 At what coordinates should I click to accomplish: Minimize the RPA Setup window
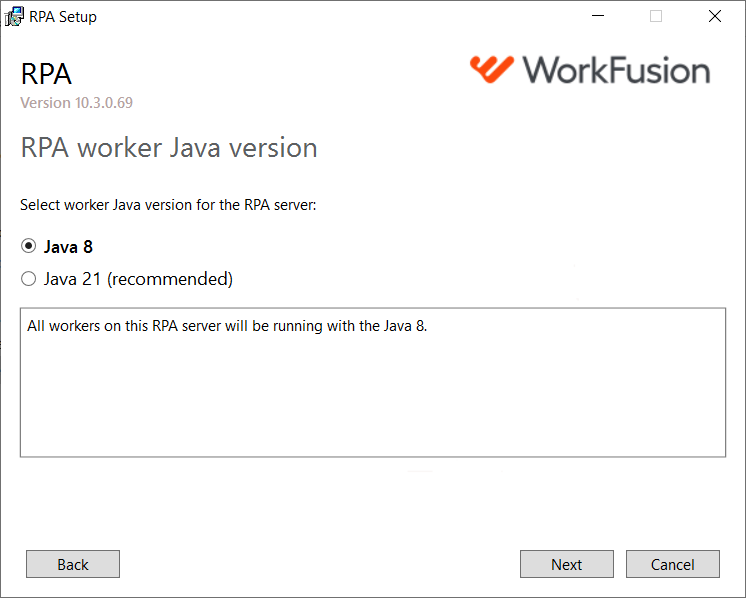pos(598,16)
